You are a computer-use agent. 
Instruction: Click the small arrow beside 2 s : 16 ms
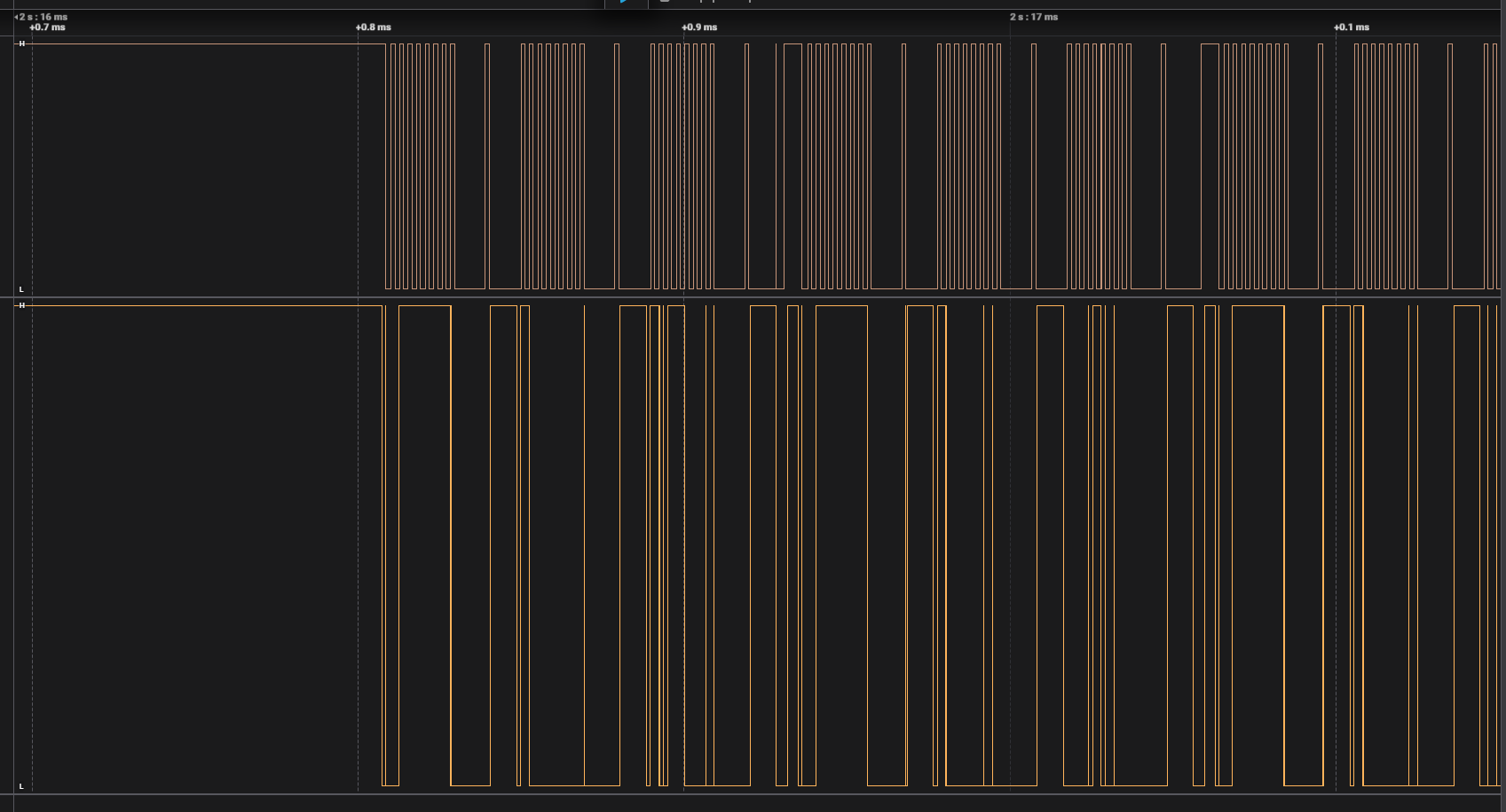tap(16, 17)
